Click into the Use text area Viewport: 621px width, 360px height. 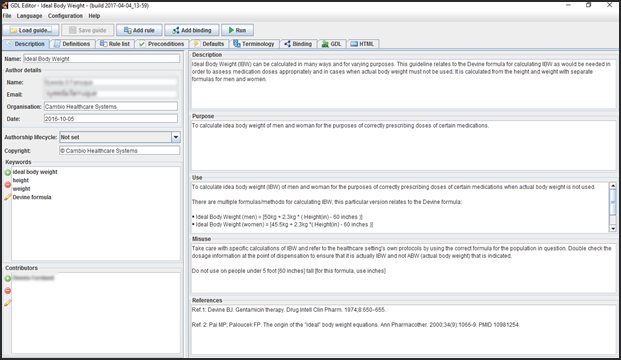(x=400, y=207)
